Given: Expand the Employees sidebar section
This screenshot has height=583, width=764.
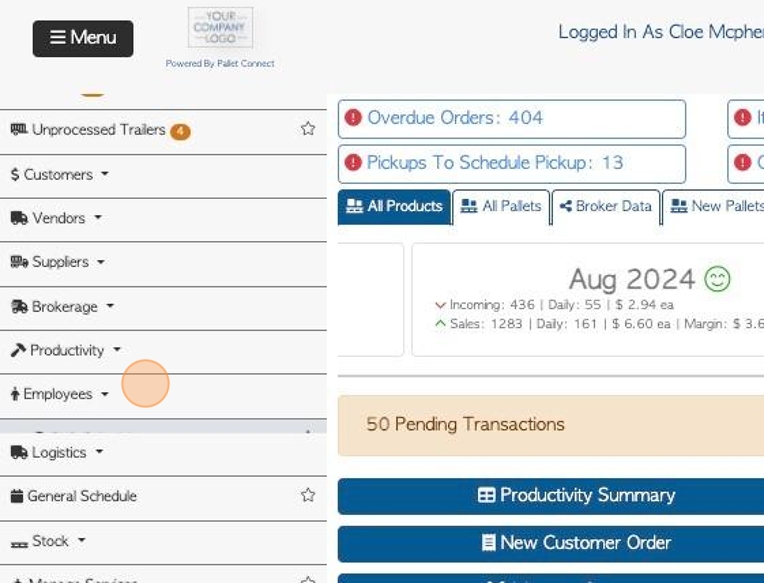Looking at the screenshot, I should coord(60,394).
